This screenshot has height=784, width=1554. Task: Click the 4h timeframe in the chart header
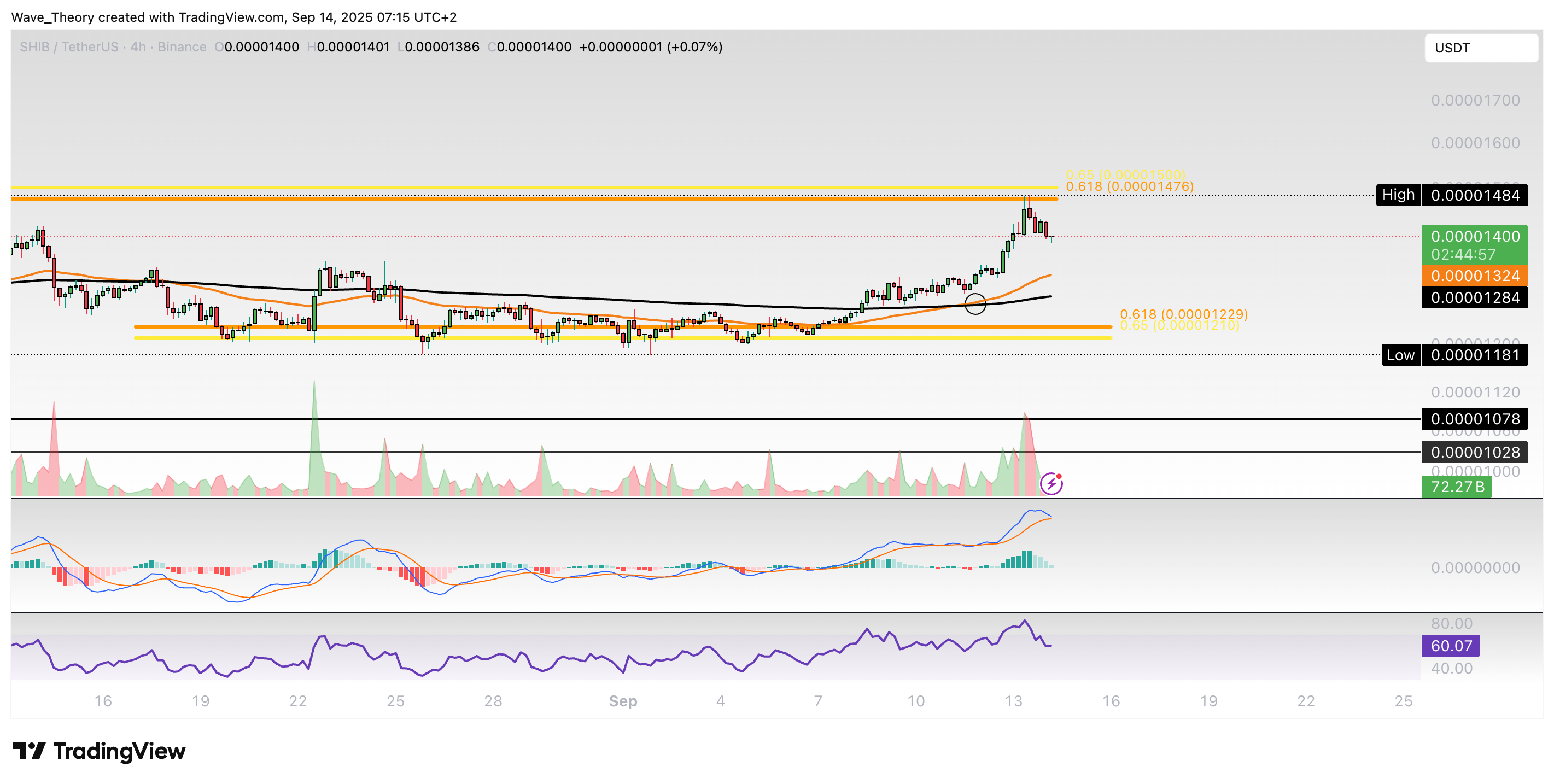(x=138, y=47)
